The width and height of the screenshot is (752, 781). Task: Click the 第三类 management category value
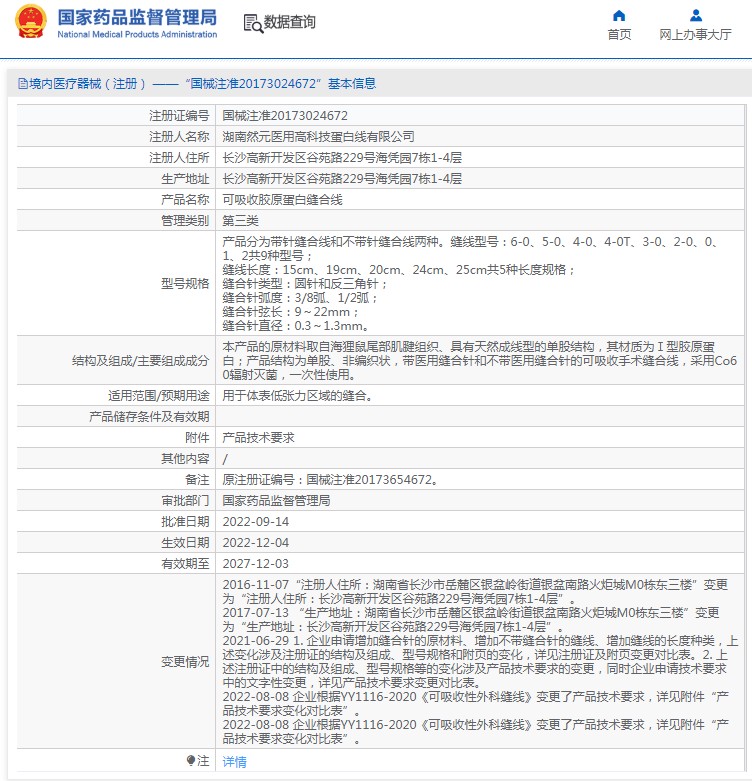(240, 220)
